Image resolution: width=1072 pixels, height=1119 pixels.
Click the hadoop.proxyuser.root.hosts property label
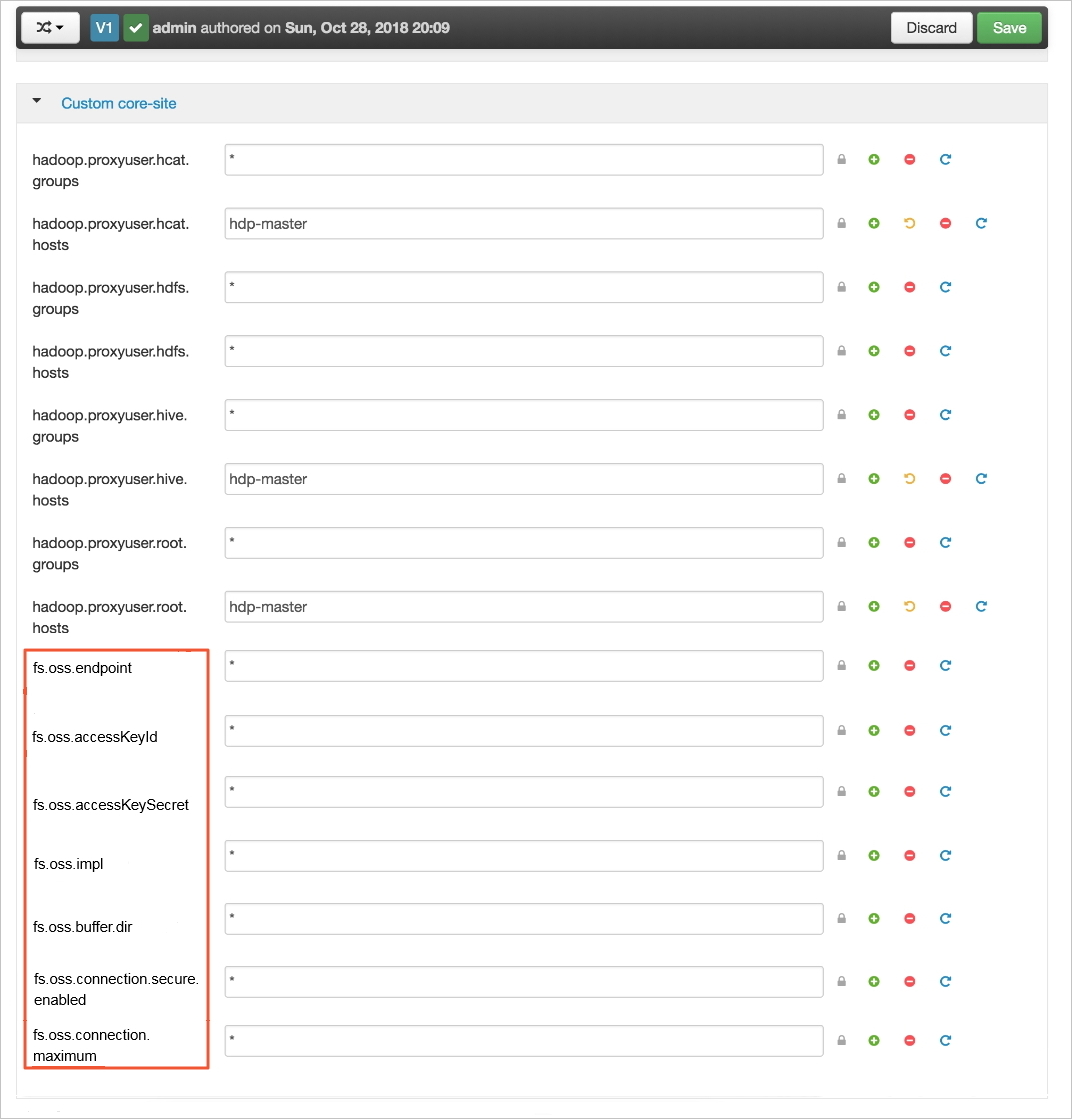click(x=109, y=617)
